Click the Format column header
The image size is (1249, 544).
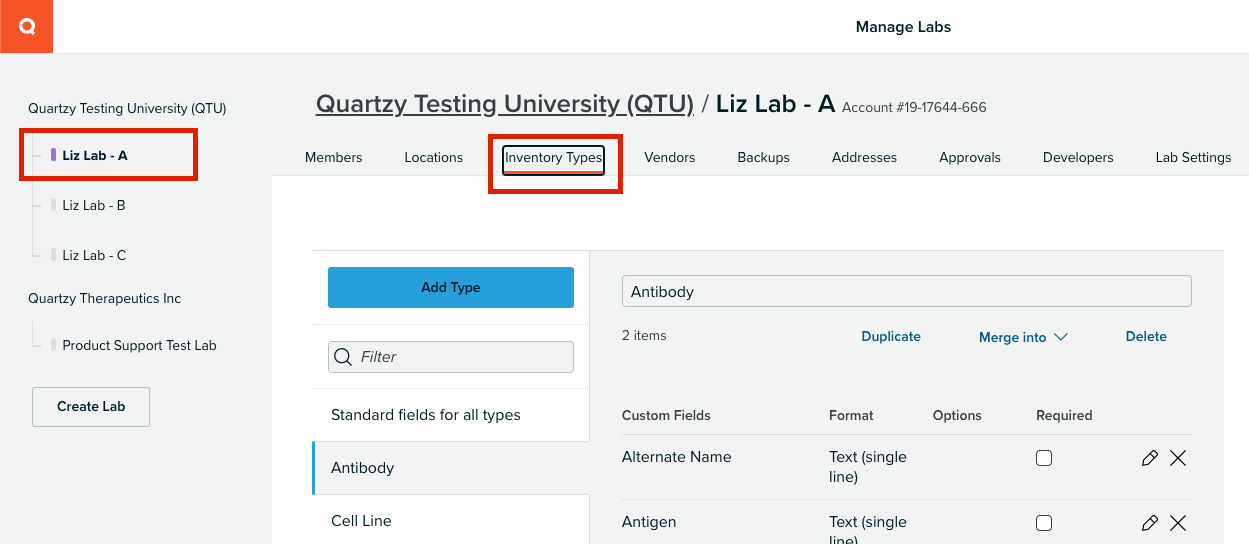coord(851,415)
